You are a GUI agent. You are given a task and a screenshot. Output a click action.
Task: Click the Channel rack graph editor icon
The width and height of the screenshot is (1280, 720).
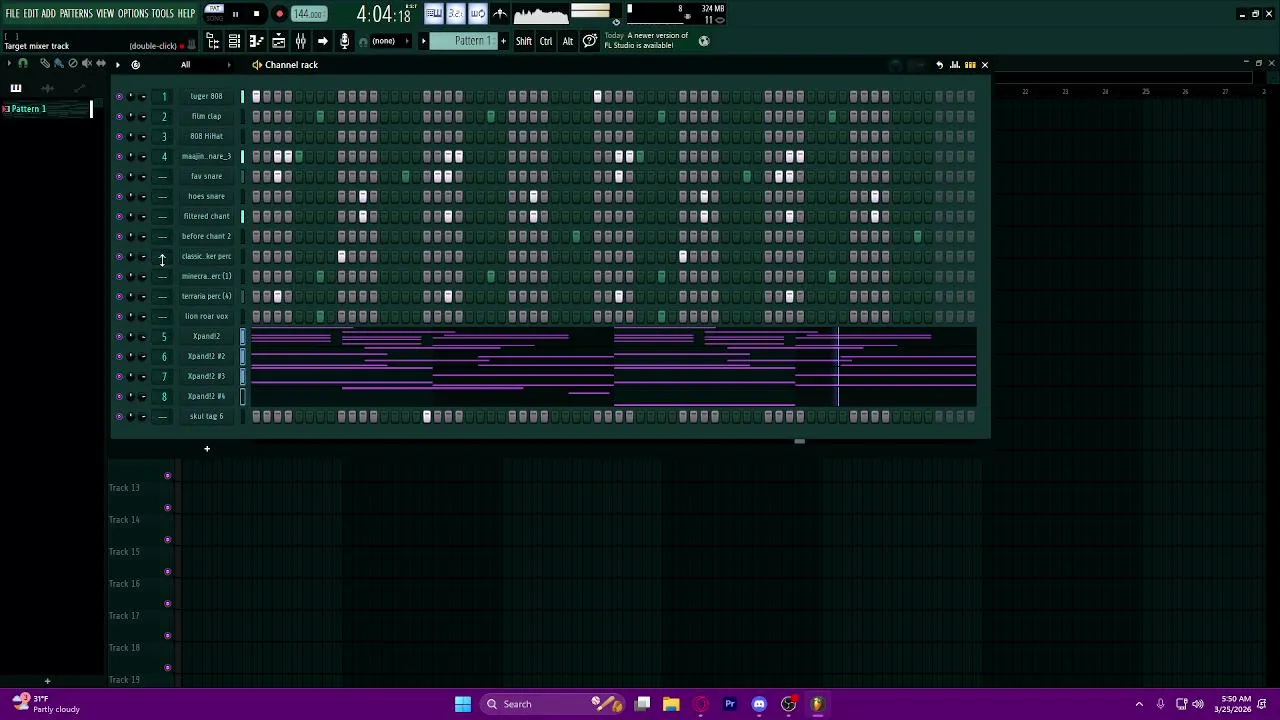pyautogui.click(x=955, y=65)
